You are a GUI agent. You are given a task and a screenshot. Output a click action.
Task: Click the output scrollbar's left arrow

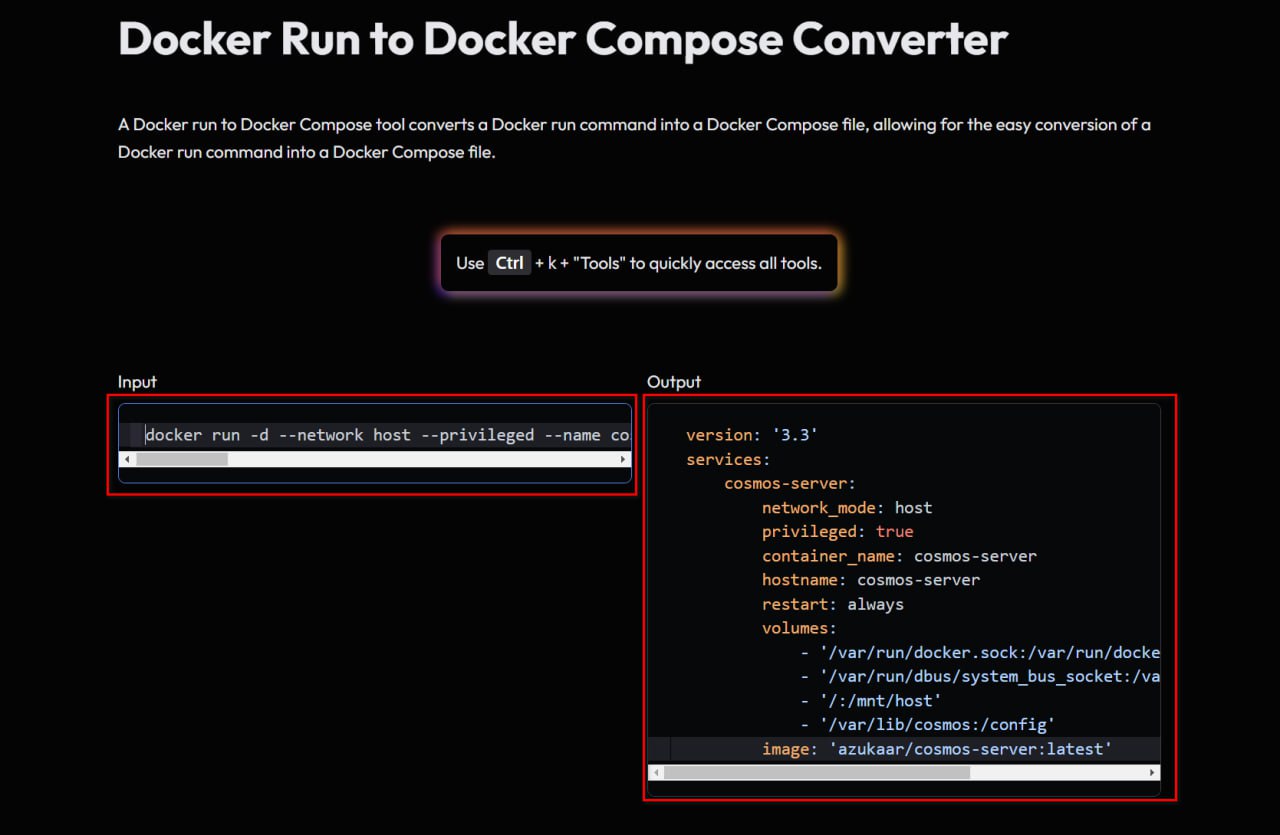click(655, 773)
